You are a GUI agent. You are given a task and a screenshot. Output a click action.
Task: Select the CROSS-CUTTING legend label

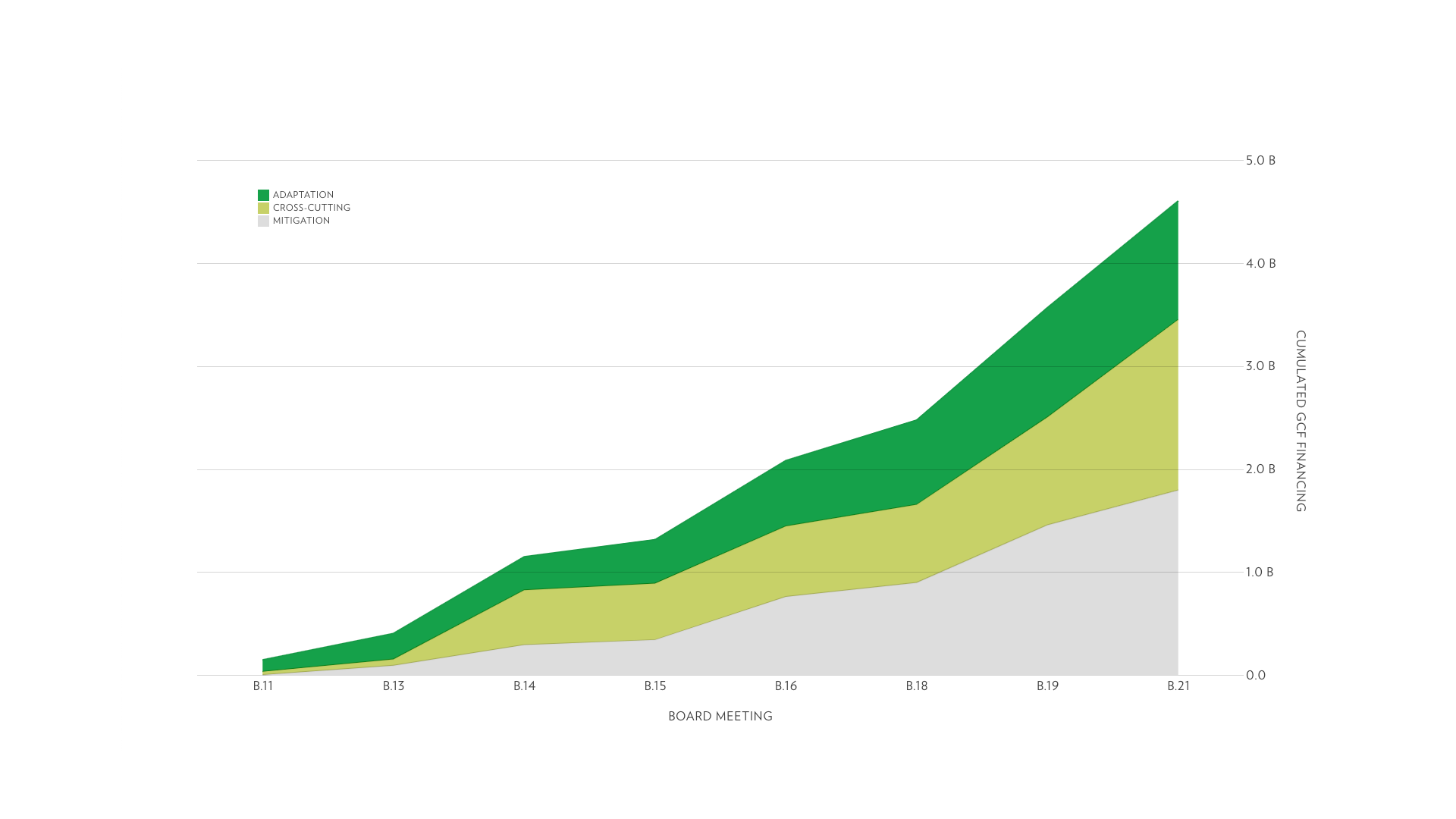click(312, 208)
